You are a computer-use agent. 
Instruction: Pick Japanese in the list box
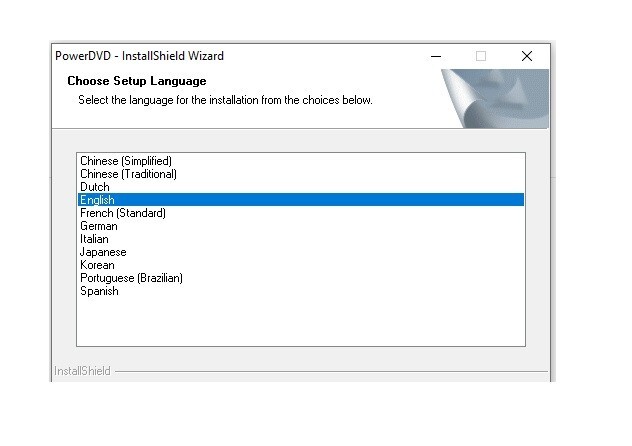coord(301,252)
